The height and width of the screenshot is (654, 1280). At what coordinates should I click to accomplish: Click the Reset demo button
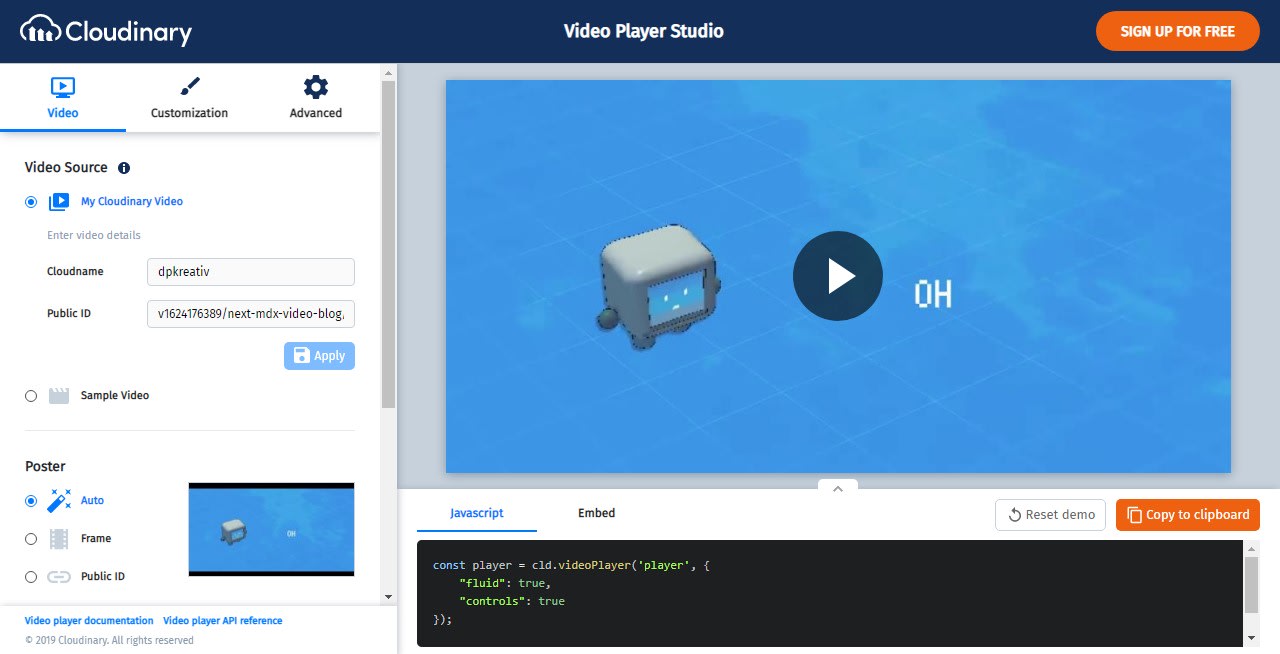(x=1050, y=515)
